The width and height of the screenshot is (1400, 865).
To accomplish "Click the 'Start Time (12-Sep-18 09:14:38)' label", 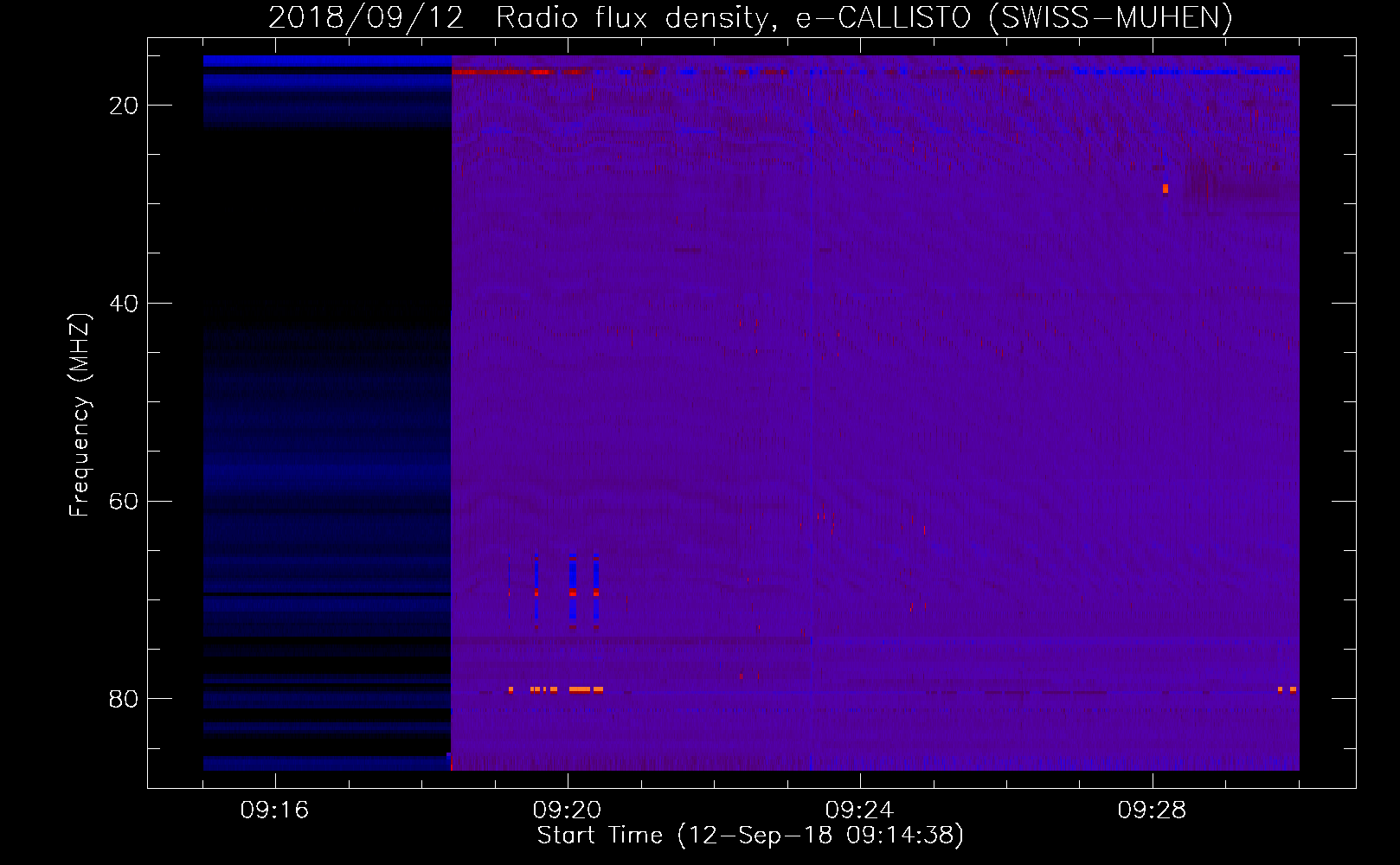I will [x=750, y=836].
